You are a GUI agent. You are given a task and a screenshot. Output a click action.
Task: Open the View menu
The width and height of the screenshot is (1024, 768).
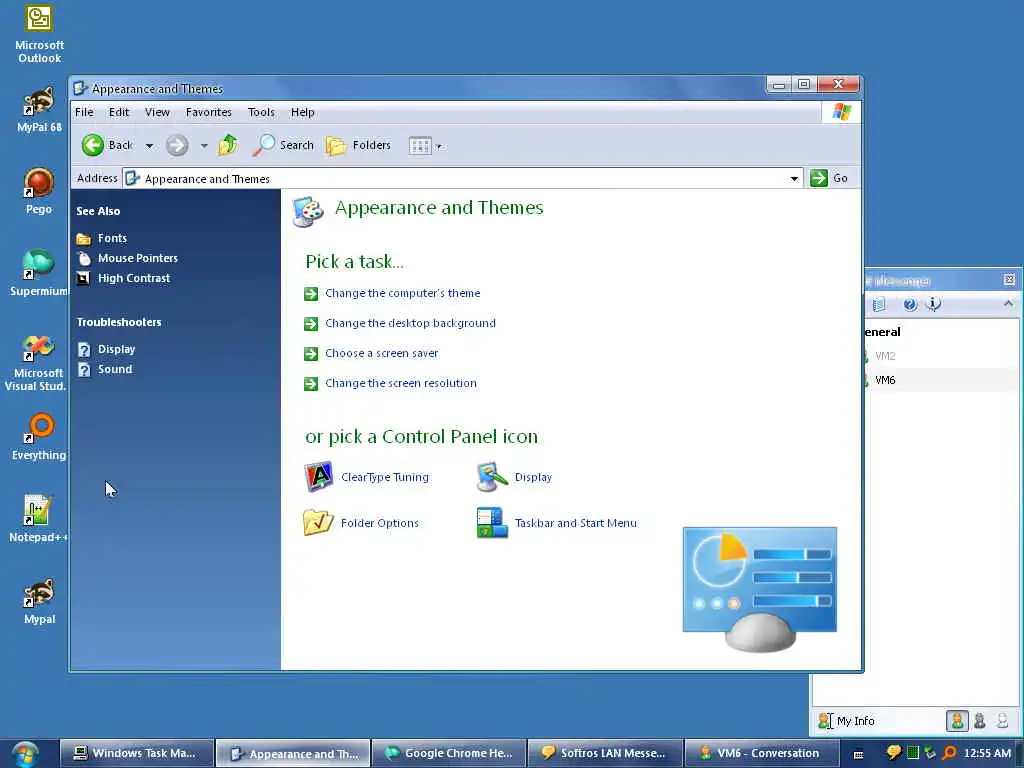point(157,112)
